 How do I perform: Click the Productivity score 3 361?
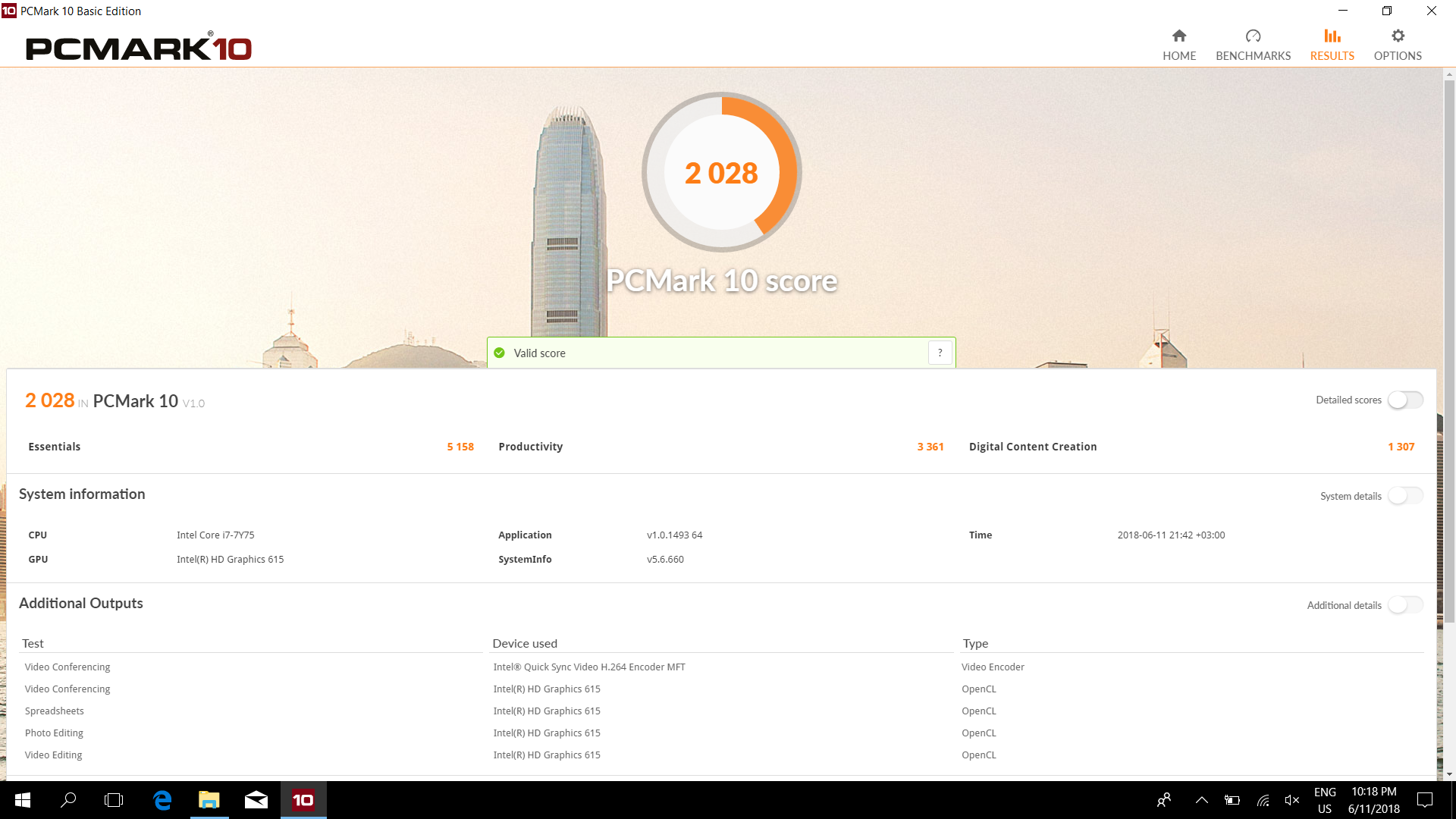point(930,447)
